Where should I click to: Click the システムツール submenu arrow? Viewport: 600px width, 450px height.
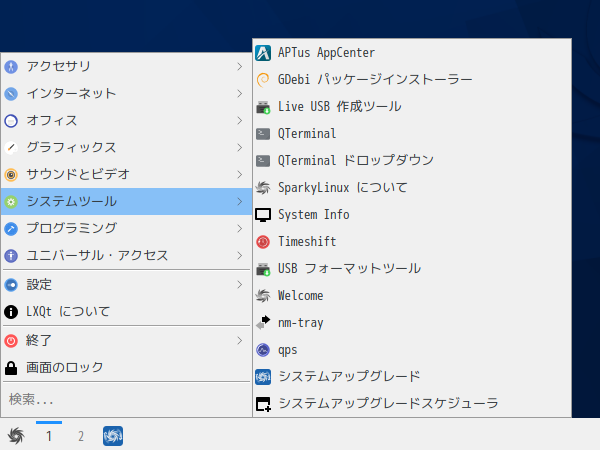[x=240, y=202]
